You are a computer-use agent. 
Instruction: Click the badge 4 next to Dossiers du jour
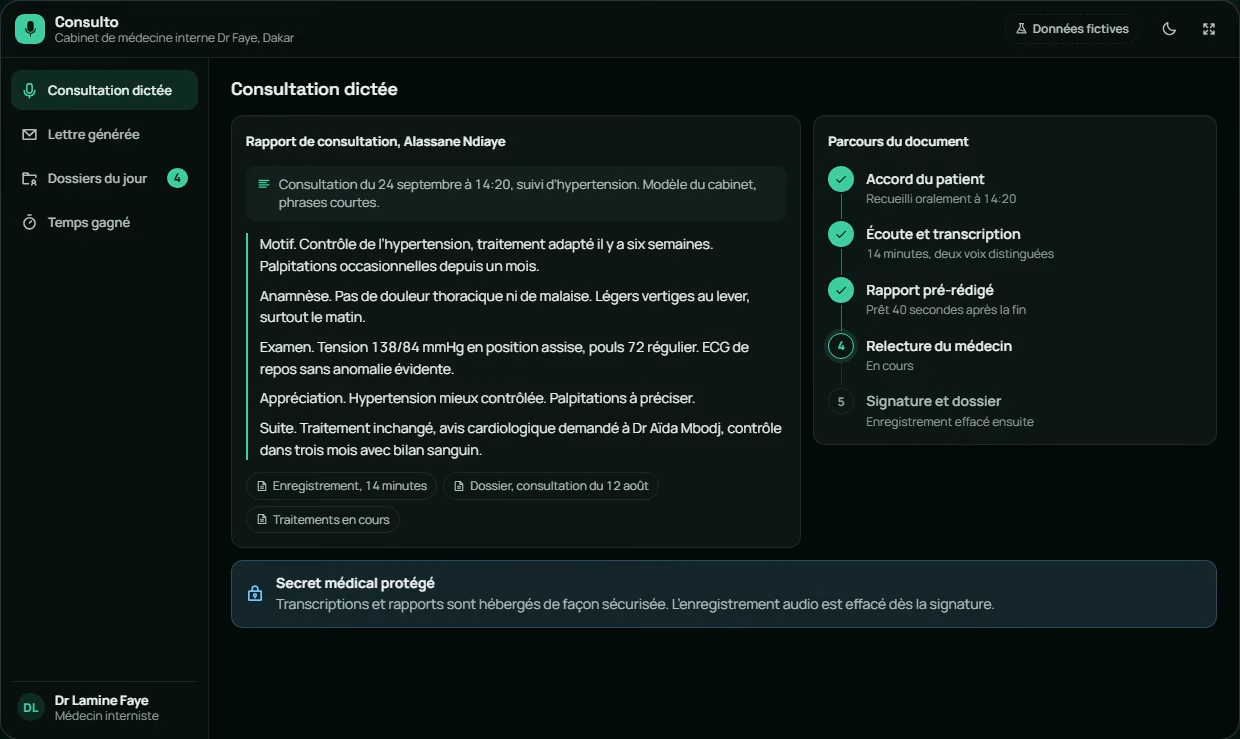click(x=177, y=178)
